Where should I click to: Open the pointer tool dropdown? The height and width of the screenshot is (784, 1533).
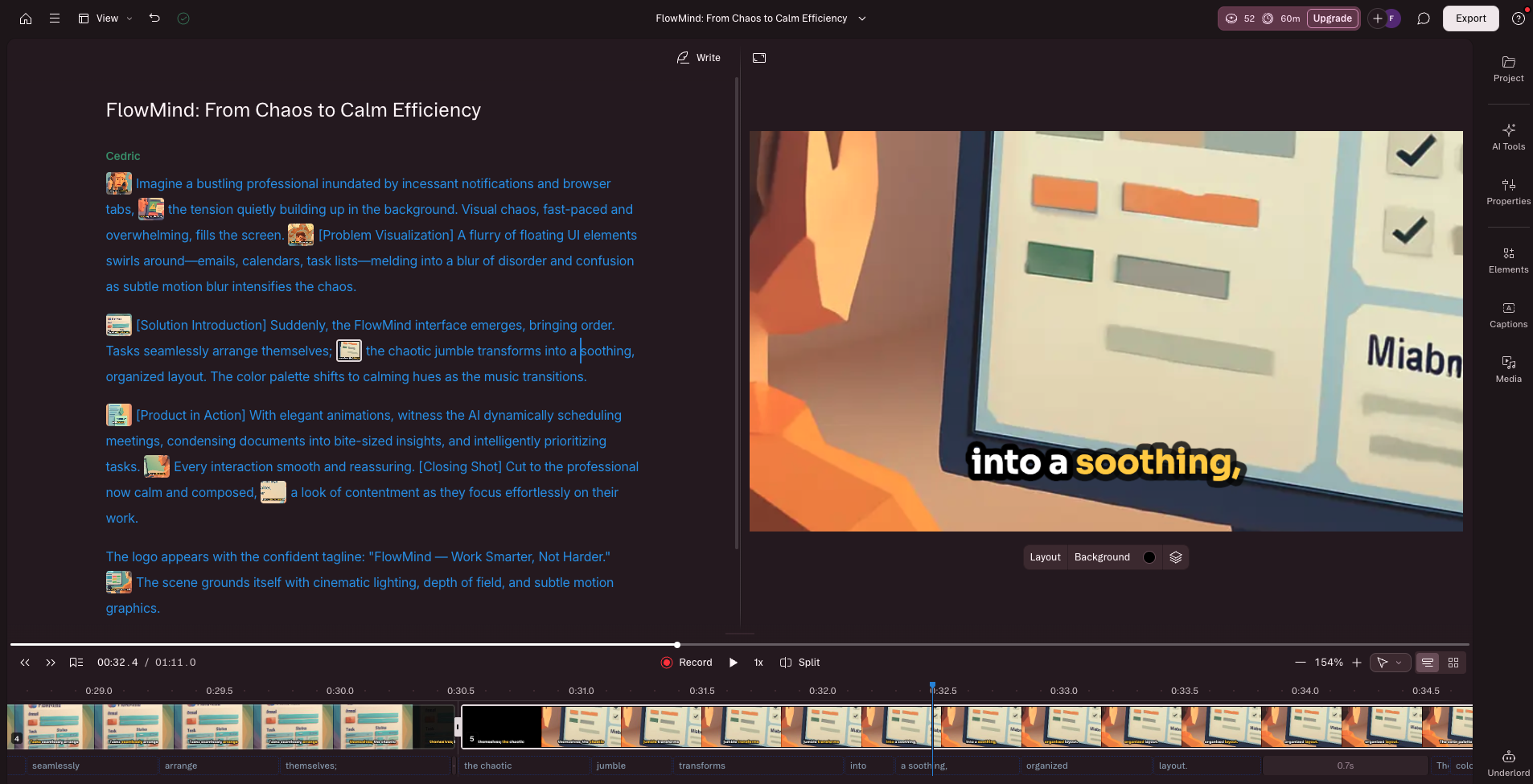1389,662
